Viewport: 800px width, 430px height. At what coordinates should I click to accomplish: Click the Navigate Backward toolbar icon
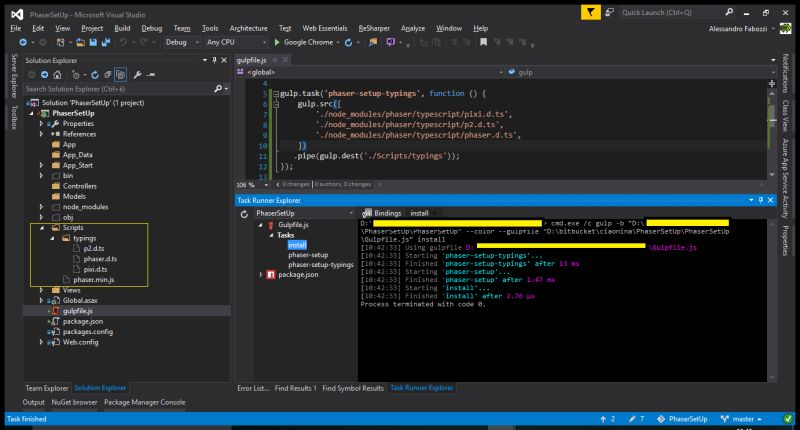[x=23, y=42]
